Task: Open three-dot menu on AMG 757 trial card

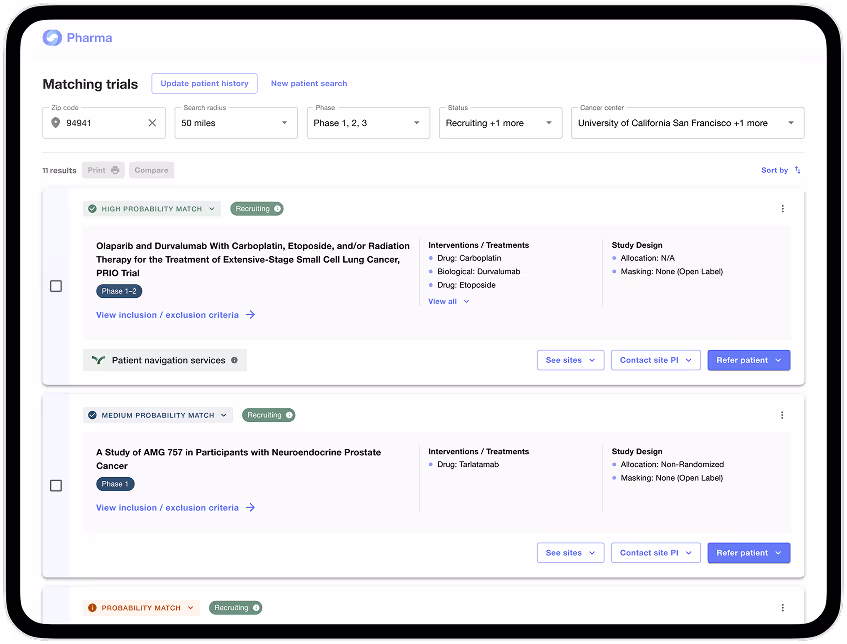Action: click(x=782, y=415)
